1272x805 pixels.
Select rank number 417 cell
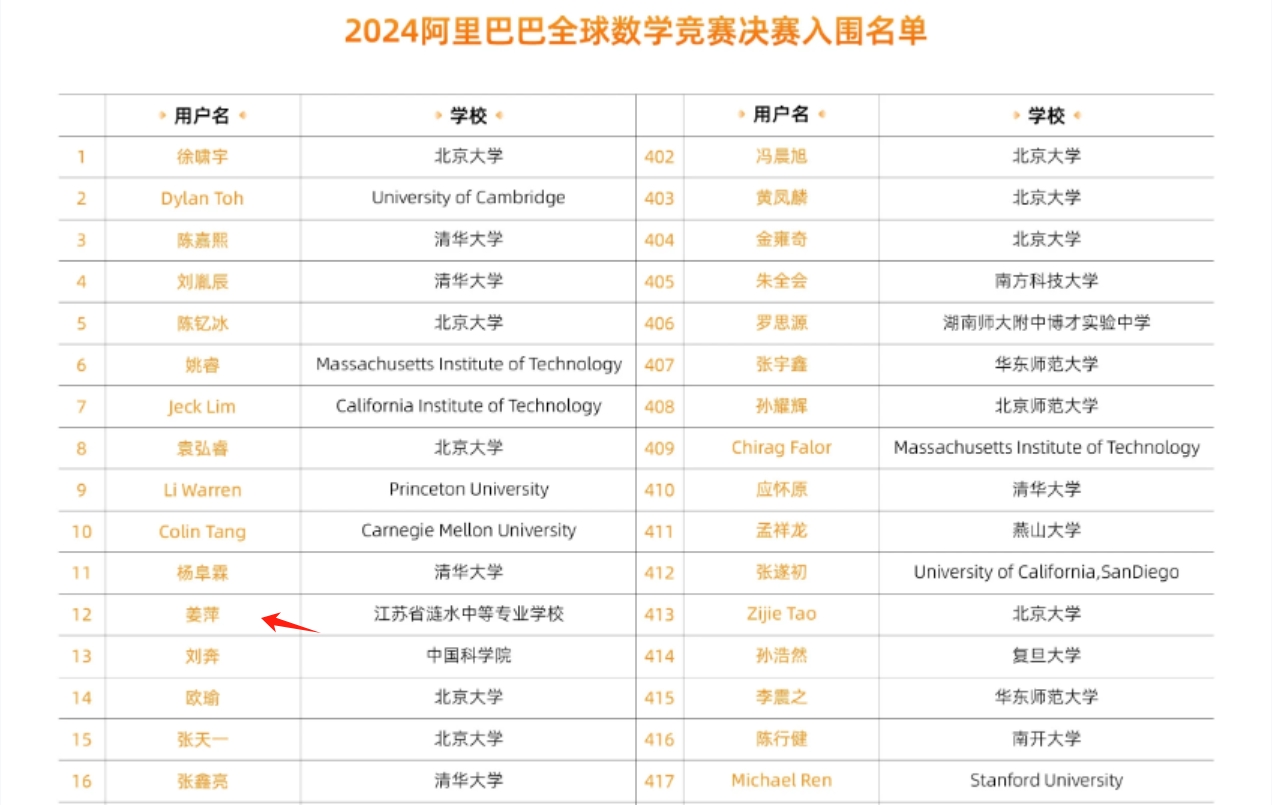pyautogui.click(x=659, y=782)
